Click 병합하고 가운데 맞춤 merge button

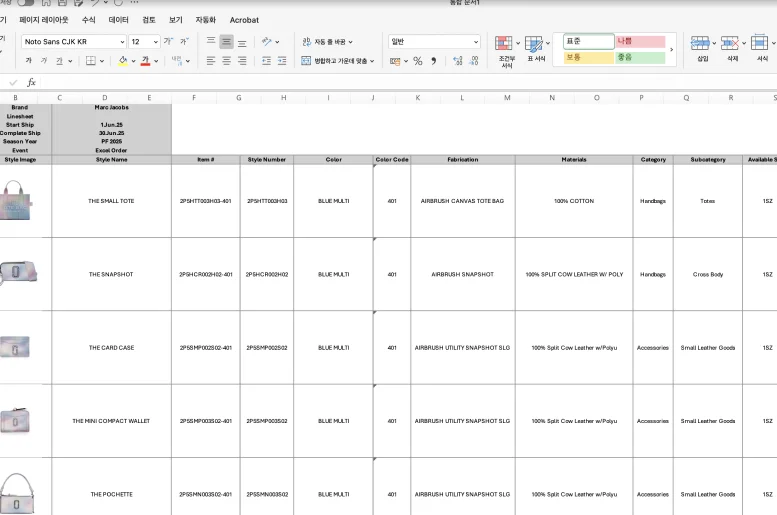point(338,61)
